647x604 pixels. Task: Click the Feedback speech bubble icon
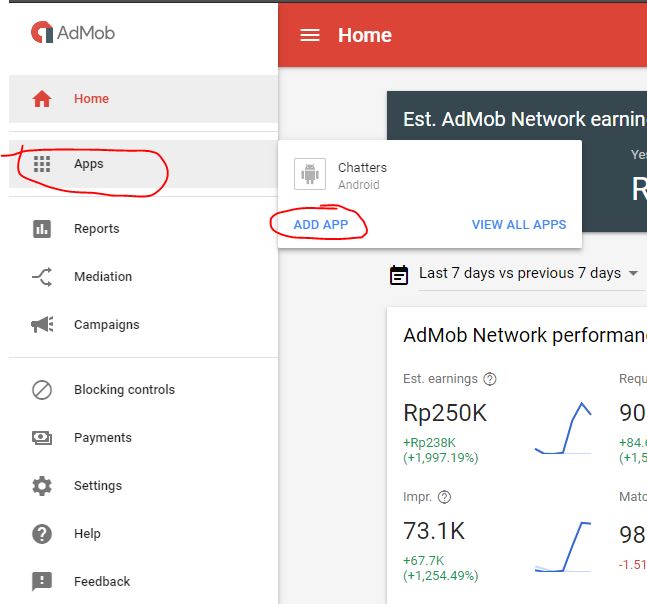(x=42, y=582)
